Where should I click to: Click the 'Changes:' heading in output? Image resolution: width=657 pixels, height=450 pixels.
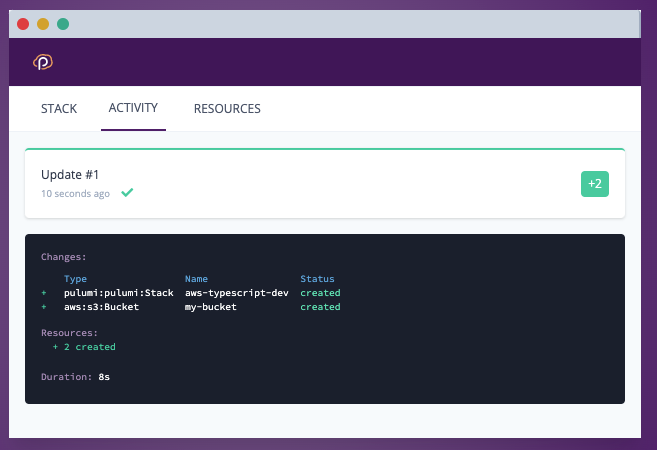point(64,257)
